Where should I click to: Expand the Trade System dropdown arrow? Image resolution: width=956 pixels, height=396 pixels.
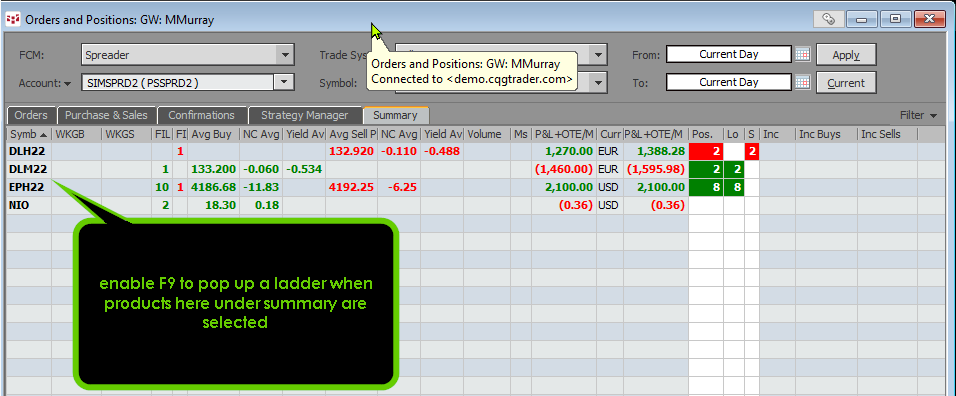click(598, 55)
